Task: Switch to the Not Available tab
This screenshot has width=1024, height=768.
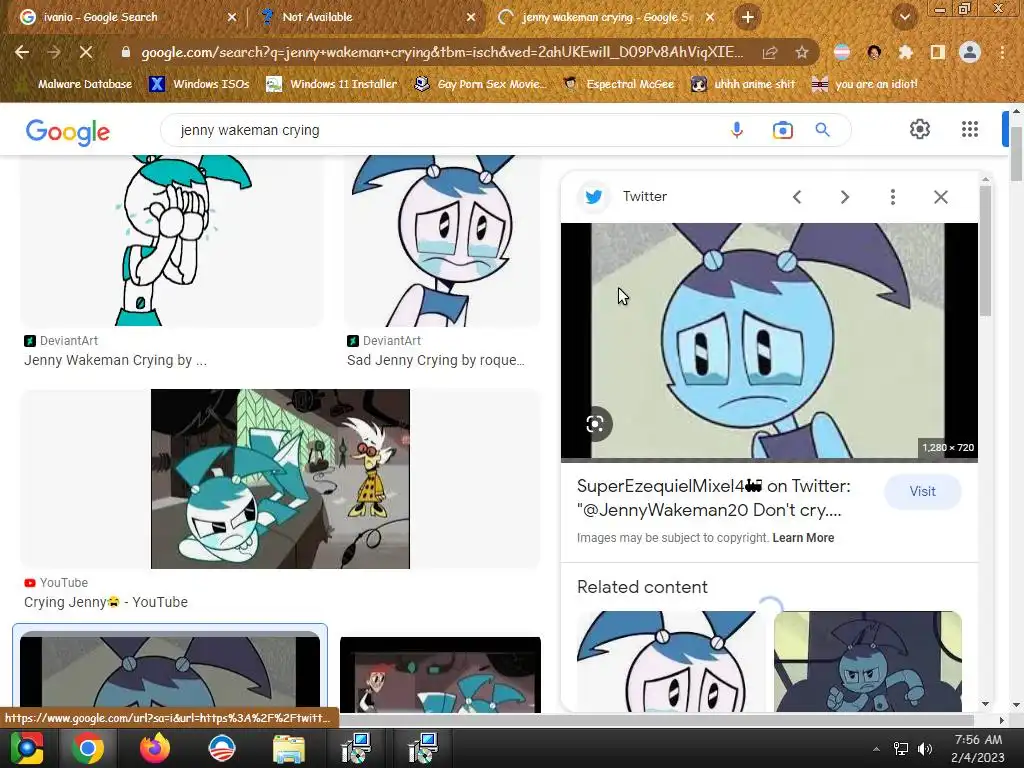Action: click(366, 17)
